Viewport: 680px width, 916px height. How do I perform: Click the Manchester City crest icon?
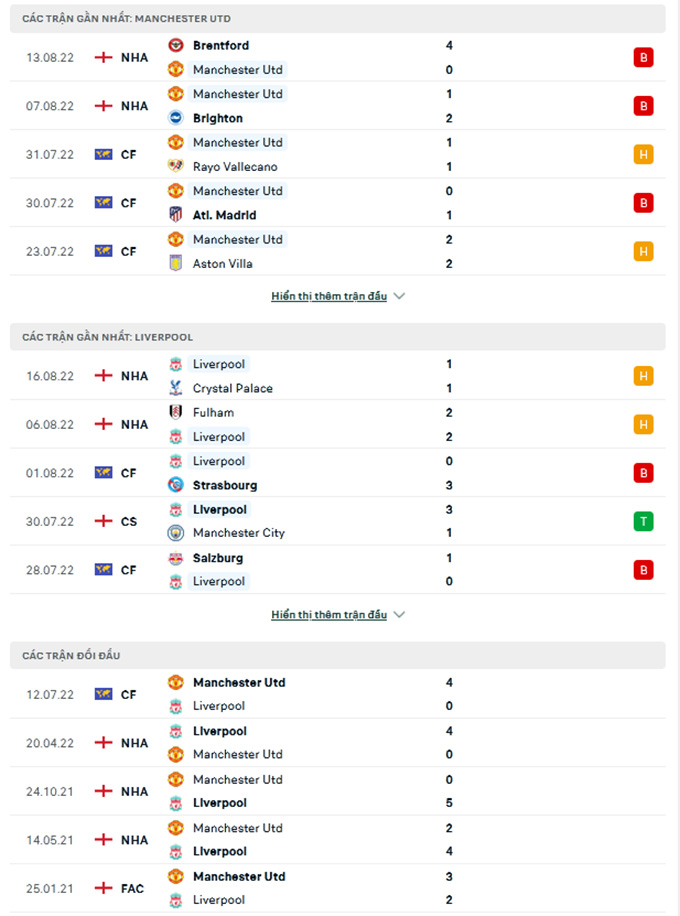point(176,533)
